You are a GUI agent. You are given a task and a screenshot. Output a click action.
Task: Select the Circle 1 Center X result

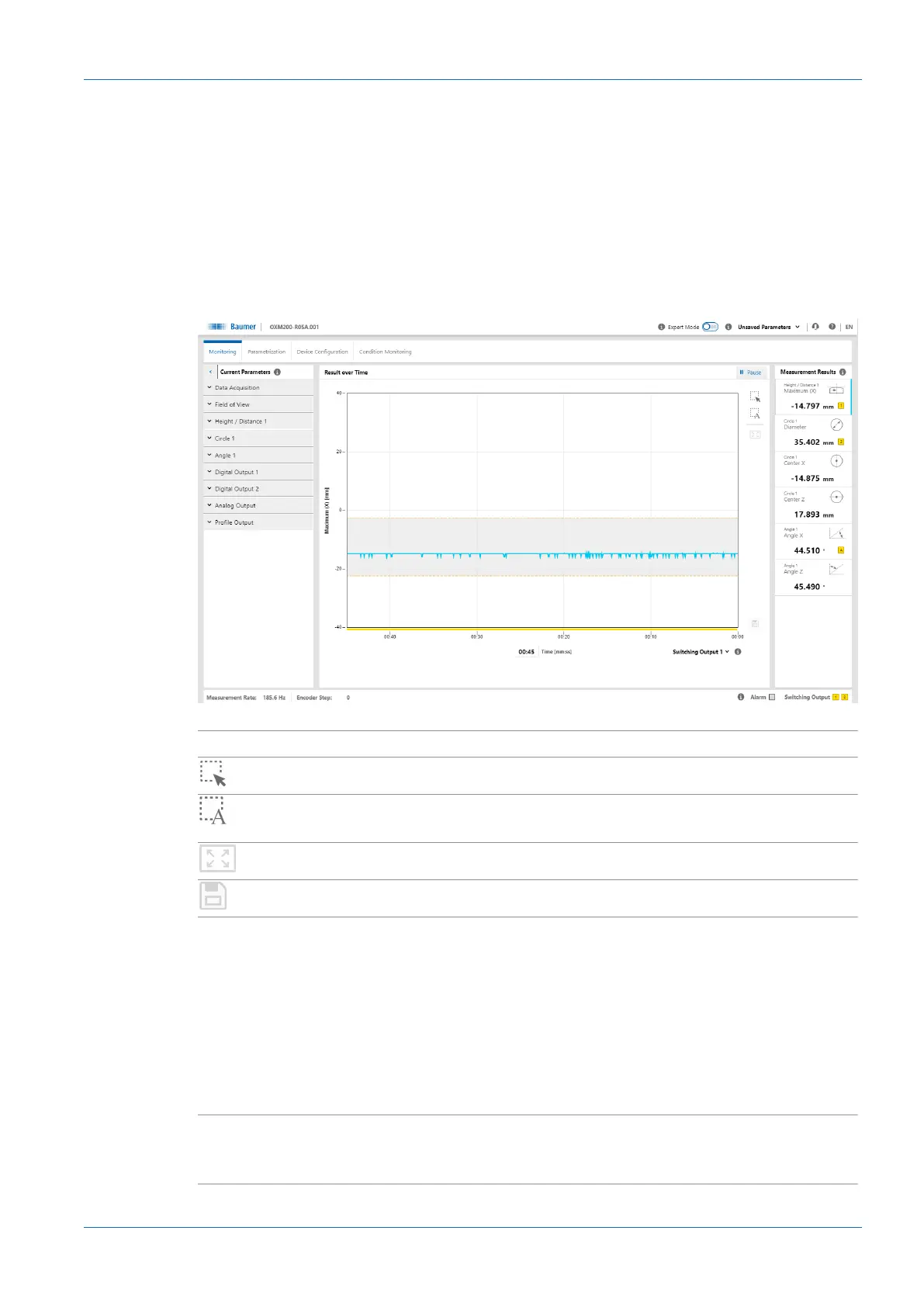[813, 469]
